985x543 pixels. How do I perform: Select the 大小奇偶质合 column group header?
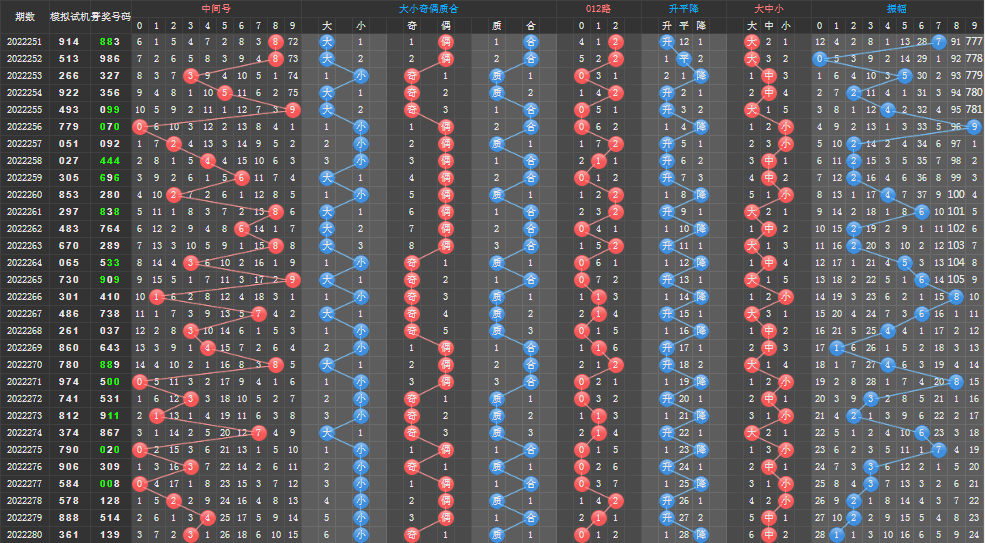pos(429,8)
